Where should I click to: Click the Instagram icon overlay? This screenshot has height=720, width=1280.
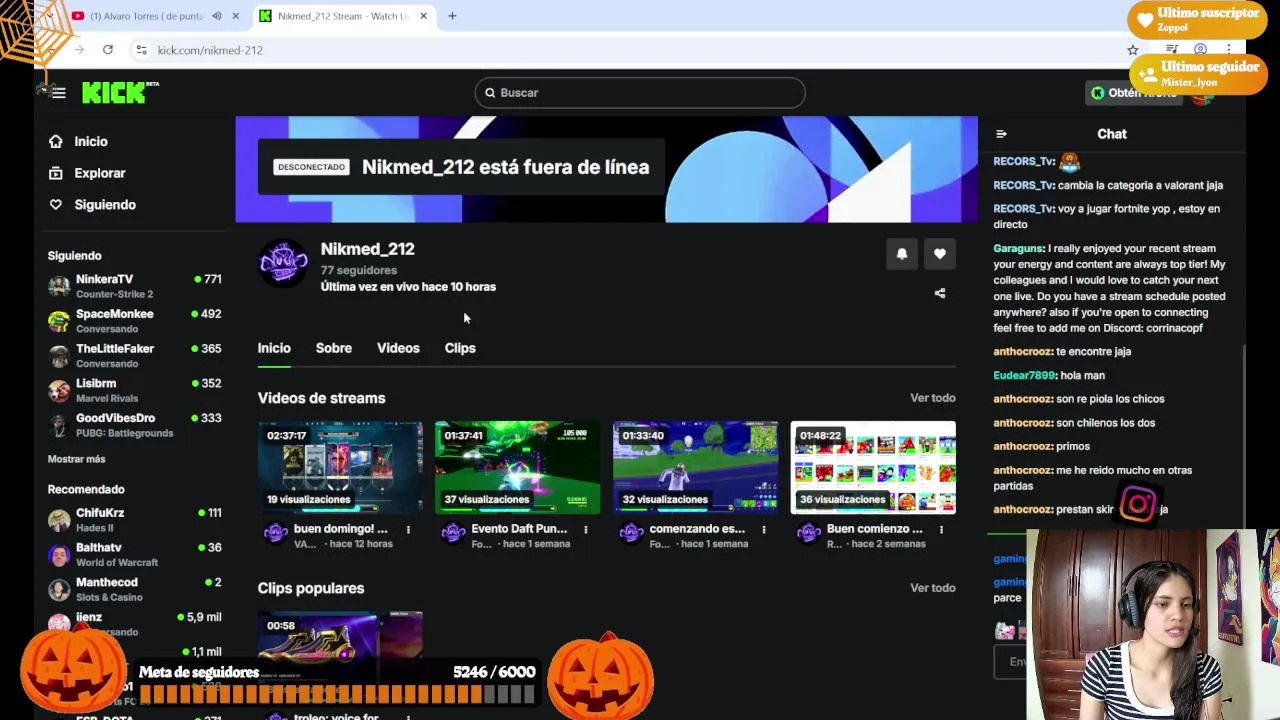pyautogui.click(x=1138, y=505)
